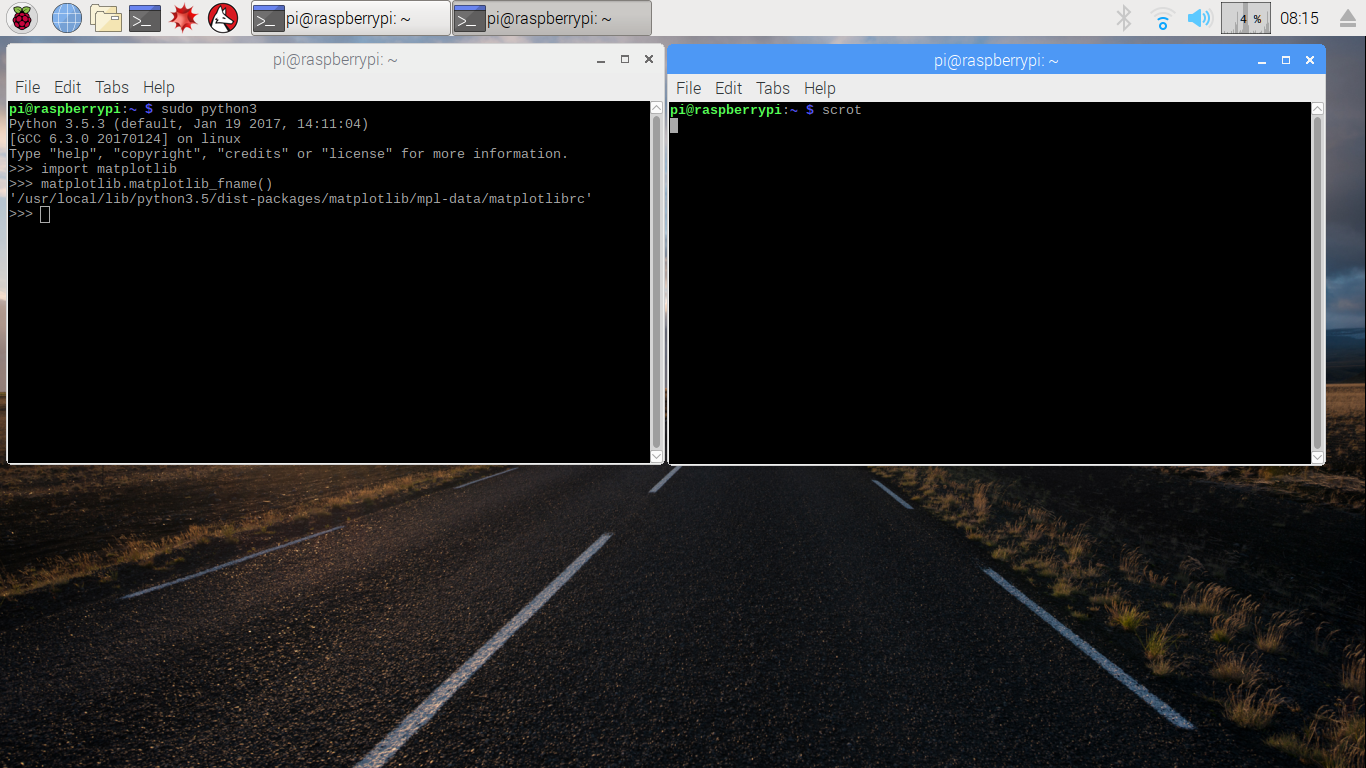Click the "sudo python3" command text
Image resolution: width=1366 pixels, height=768 pixels.
(x=209, y=109)
